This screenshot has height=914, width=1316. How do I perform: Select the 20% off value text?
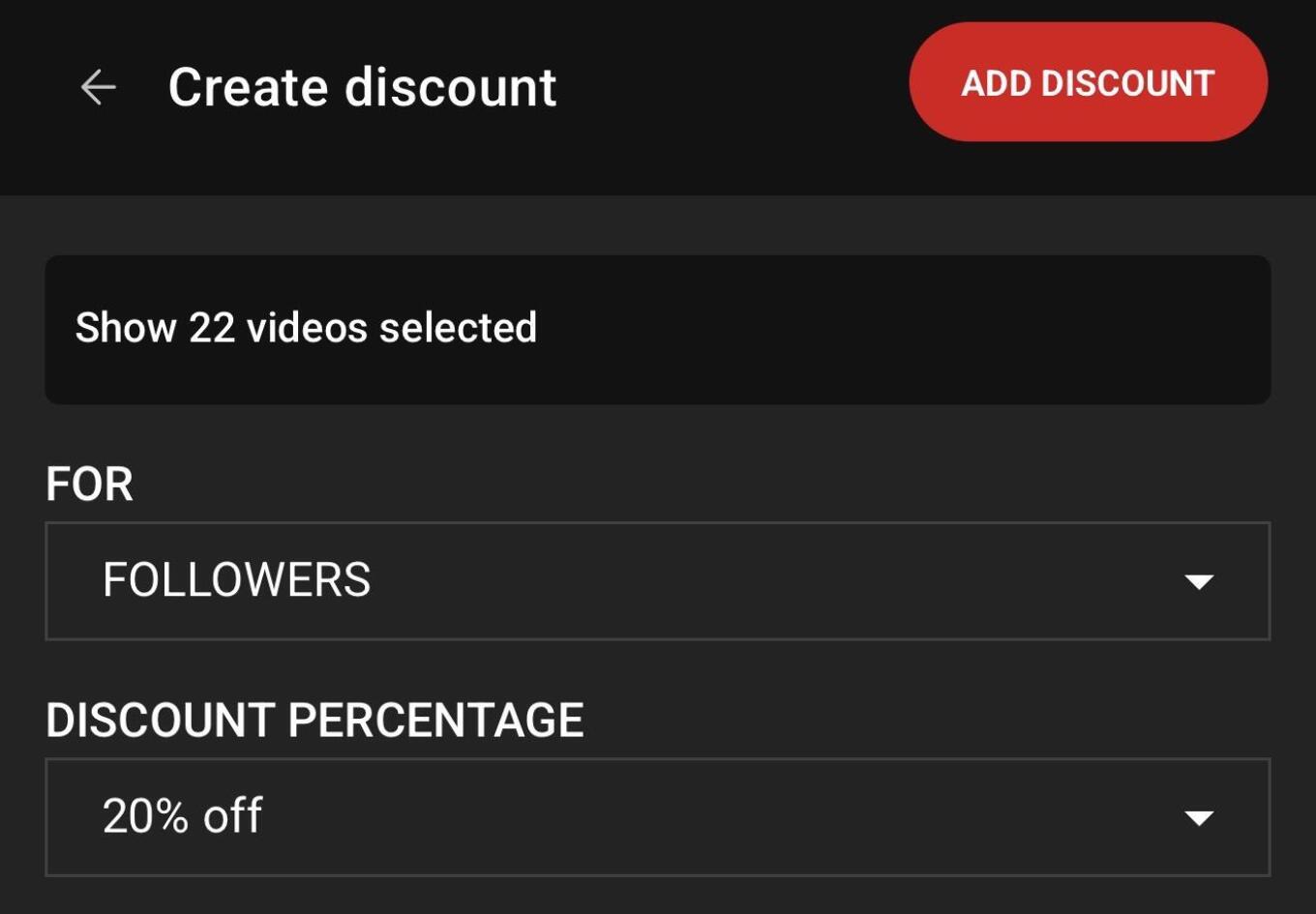(182, 816)
